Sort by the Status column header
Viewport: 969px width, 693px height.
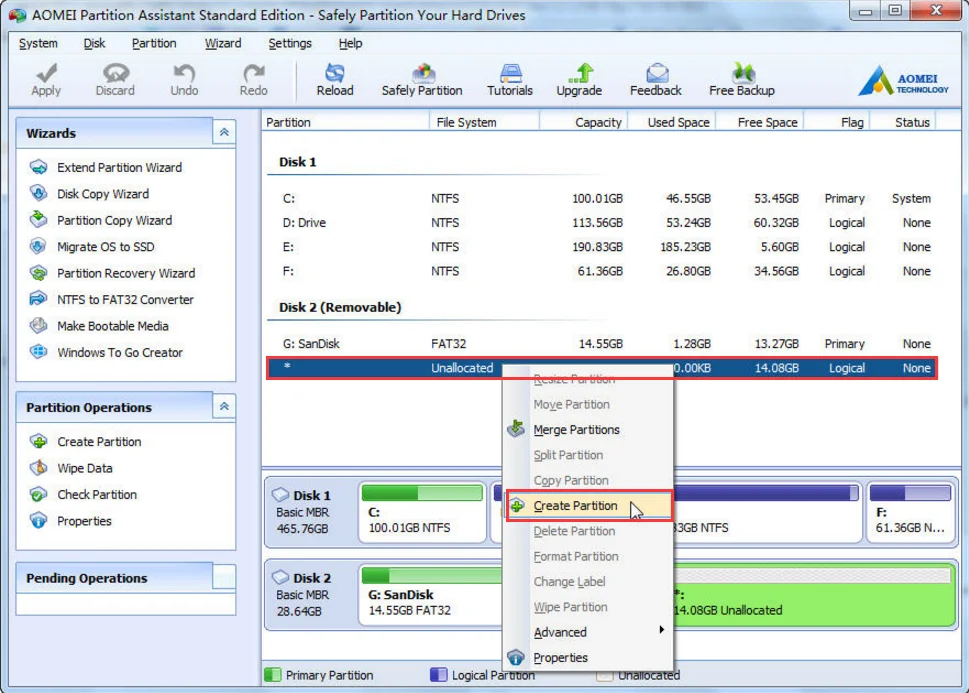[x=903, y=122]
